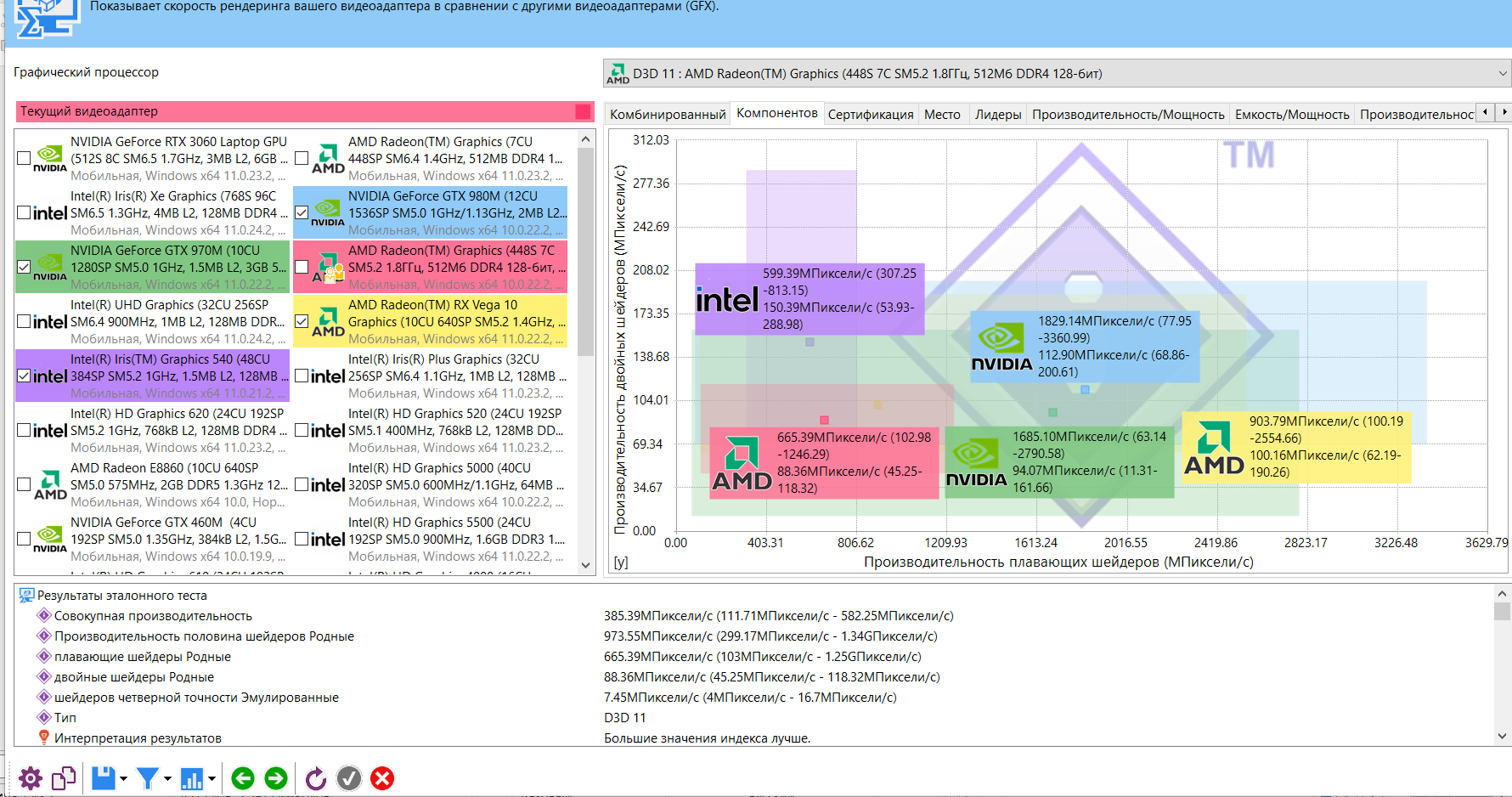Image resolution: width=1512 pixels, height=797 pixels.
Task: Click diamond icon next to aggregate performance
Action: coord(44,615)
